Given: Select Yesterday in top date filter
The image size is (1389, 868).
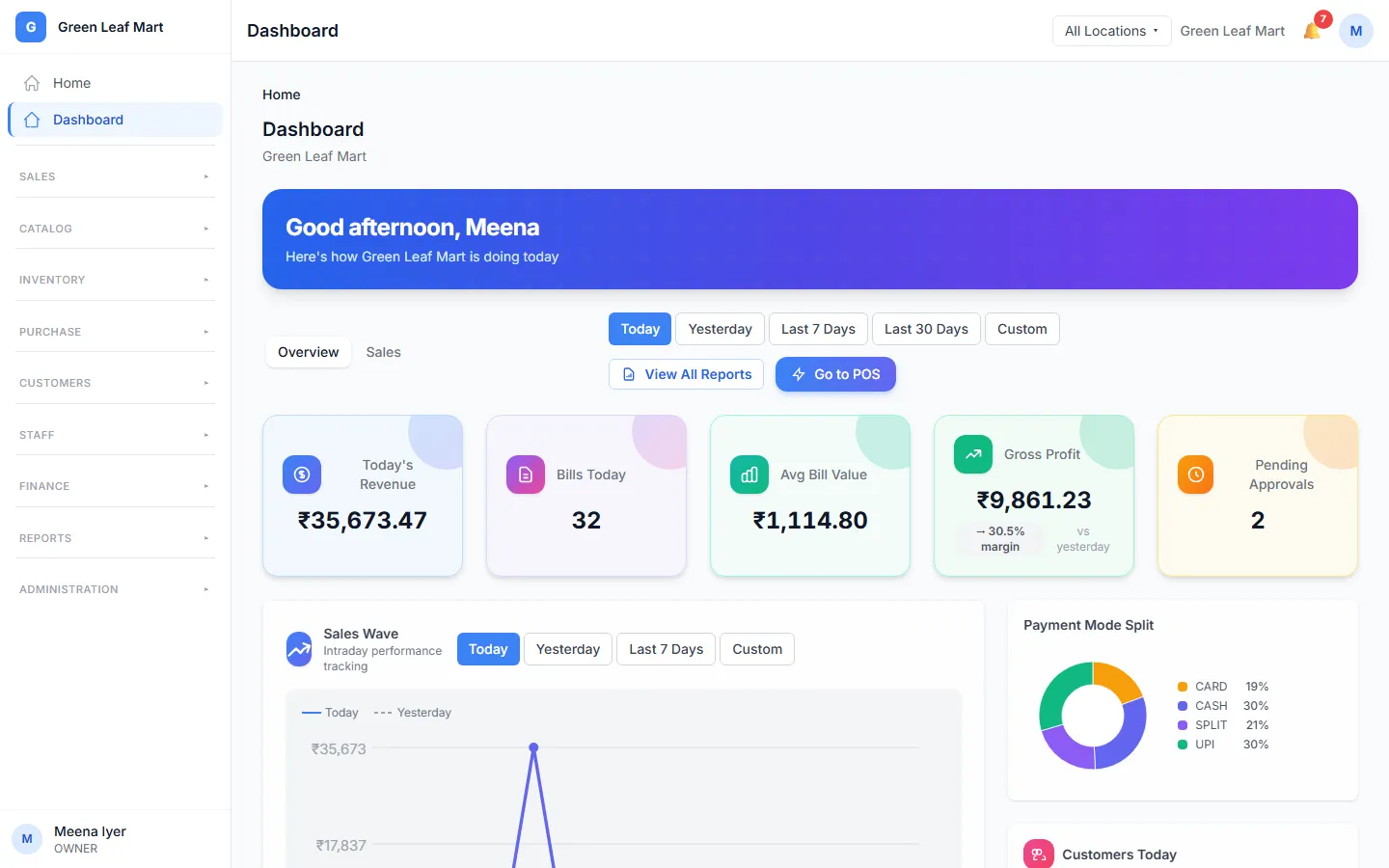Looking at the screenshot, I should click(x=721, y=329).
